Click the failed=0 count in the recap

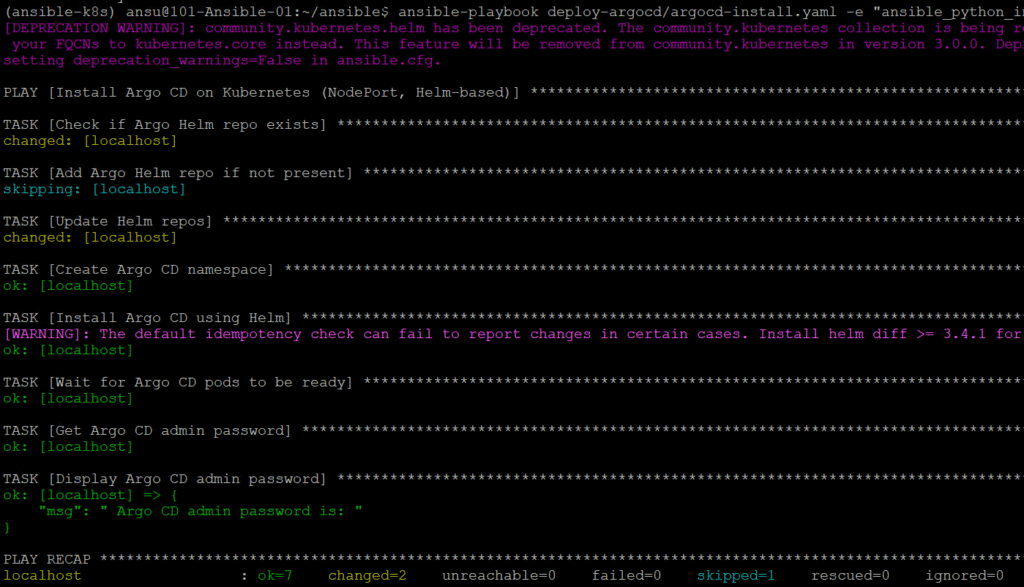(626, 576)
